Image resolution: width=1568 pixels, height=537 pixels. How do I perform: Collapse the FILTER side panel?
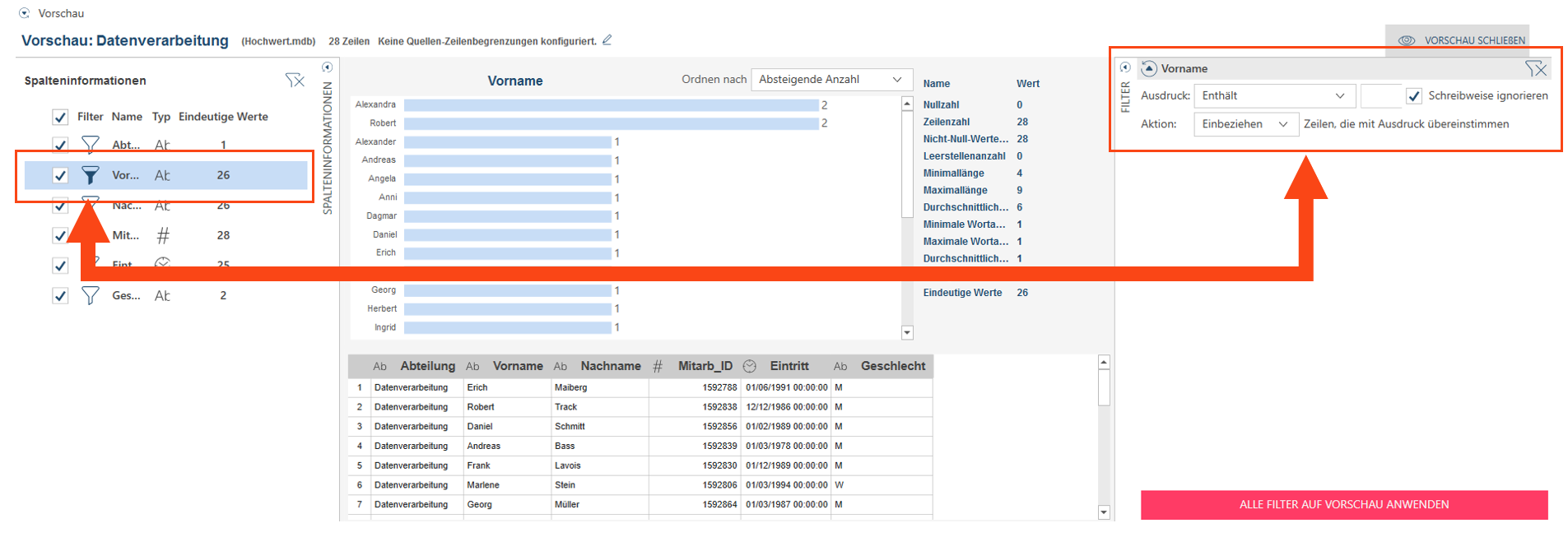click(x=1125, y=67)
